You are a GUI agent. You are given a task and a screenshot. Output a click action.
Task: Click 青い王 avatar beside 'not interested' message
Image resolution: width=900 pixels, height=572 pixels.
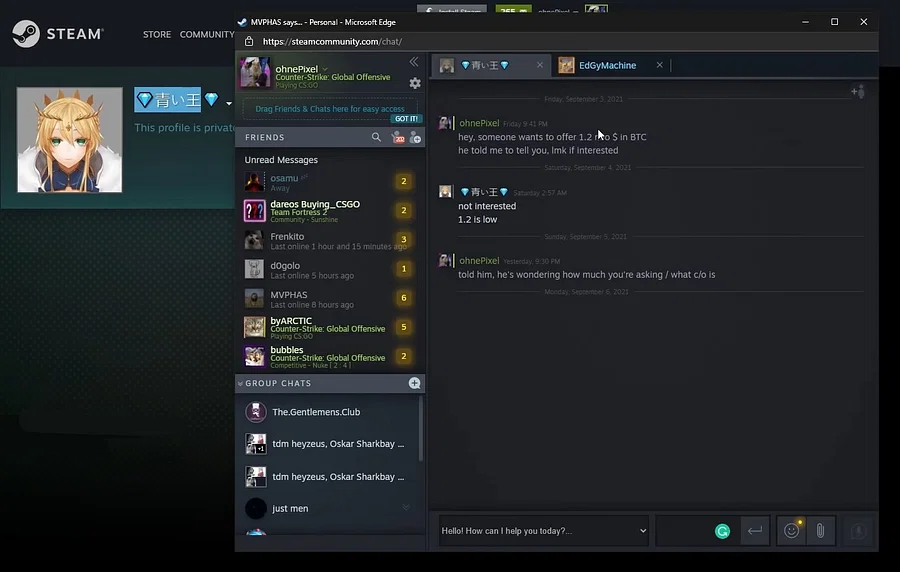pos(445,192)
